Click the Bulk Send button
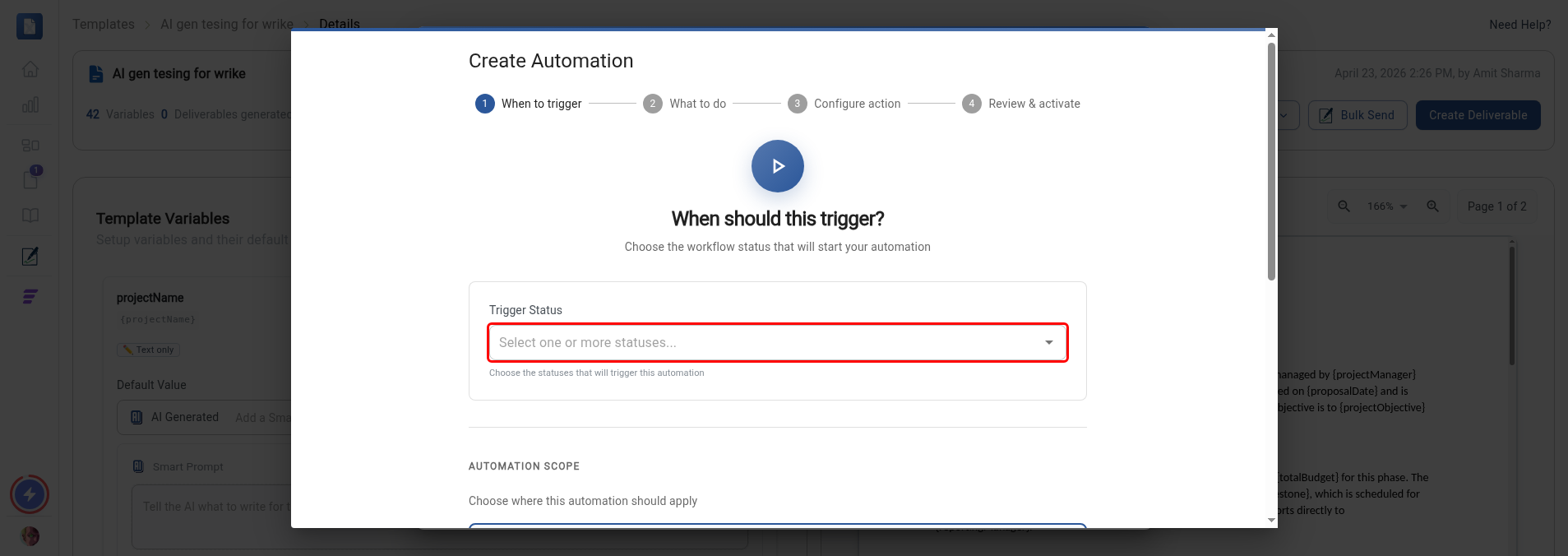This screenshot has height=556, width=1568. coord(1358,115)
